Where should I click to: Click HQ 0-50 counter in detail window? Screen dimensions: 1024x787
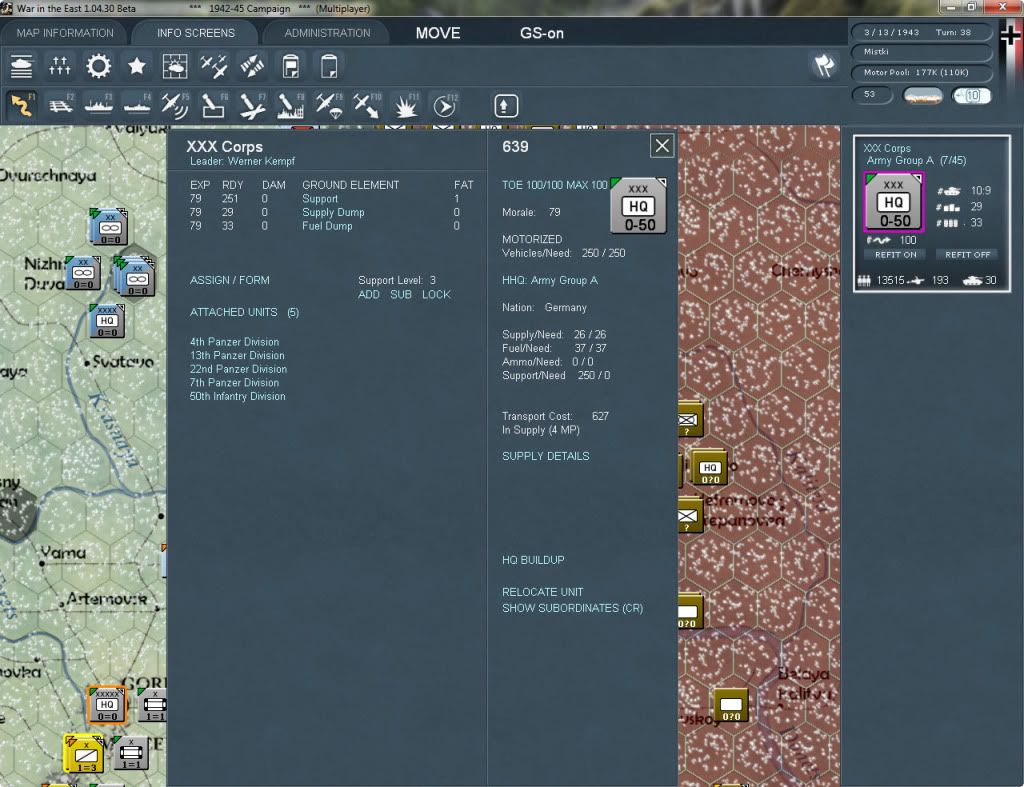click(x=638, y=205)
